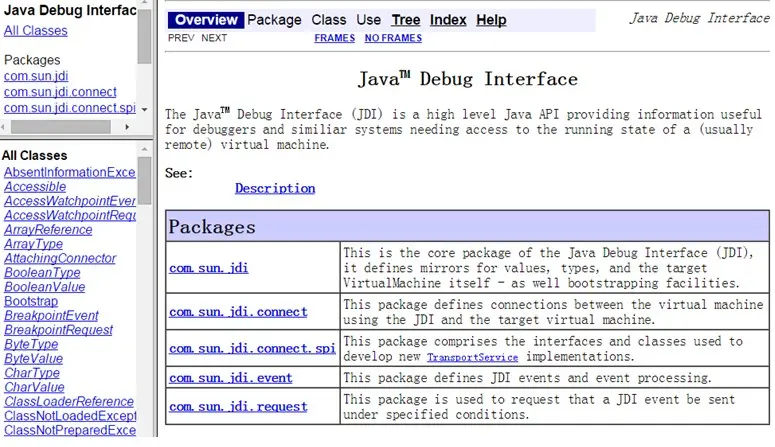Open com.sun.jdi.request package link
The image size is (775, 447).
(x=238, y=406)
